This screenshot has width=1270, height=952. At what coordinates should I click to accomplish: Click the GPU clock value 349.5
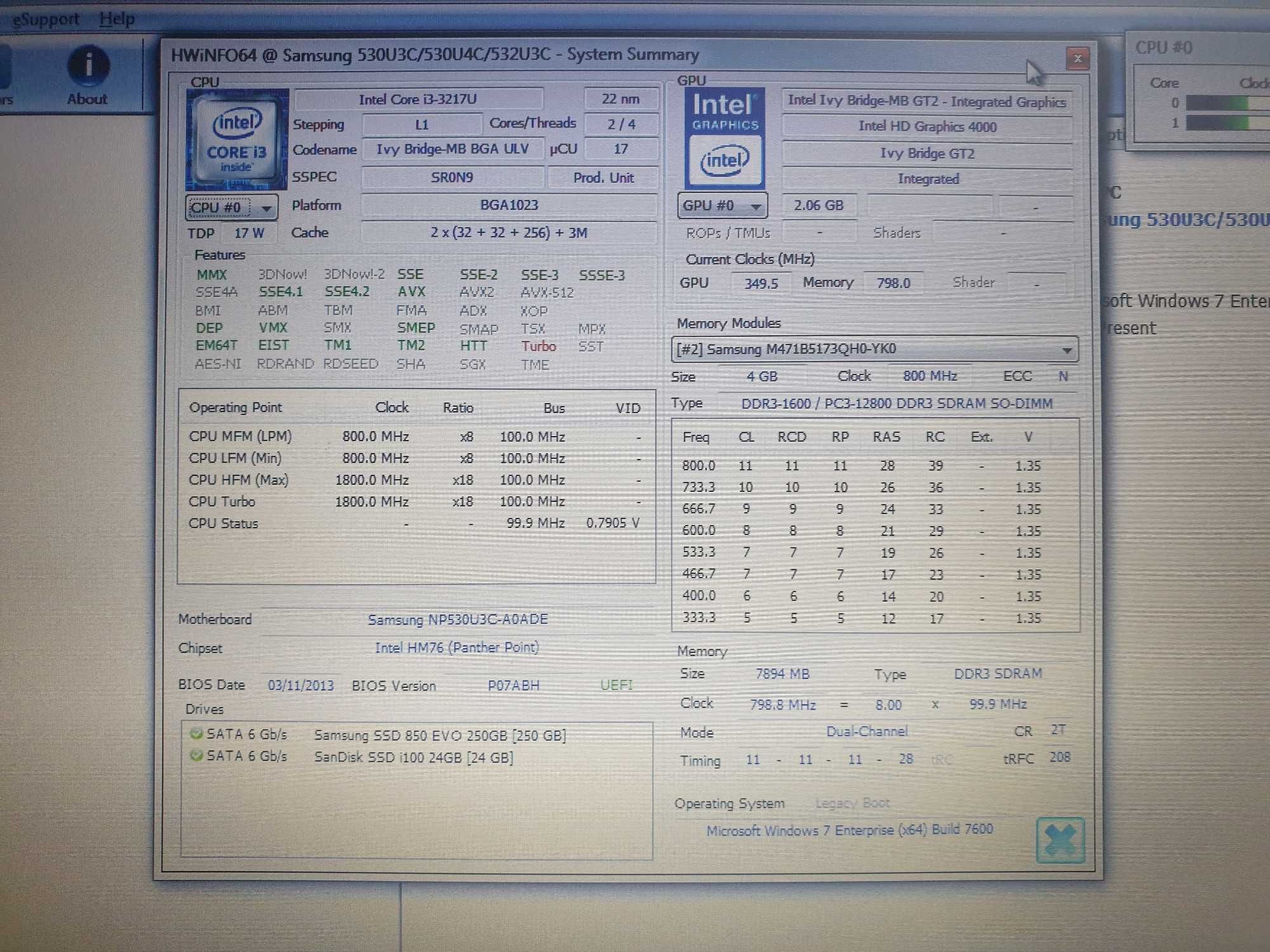tap(761, 284)
